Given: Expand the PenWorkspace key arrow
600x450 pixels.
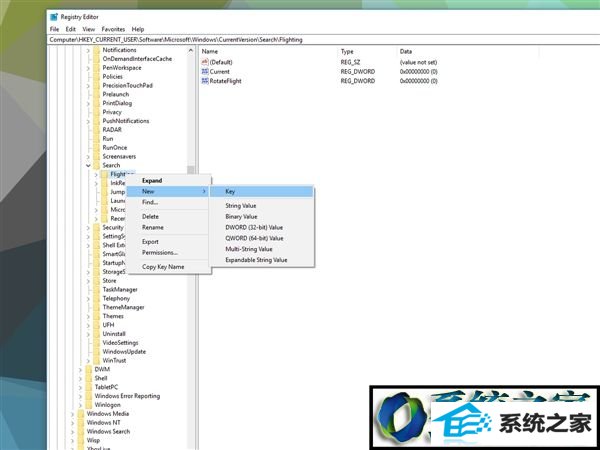Looking at the screenshot, I should (88, 68).
